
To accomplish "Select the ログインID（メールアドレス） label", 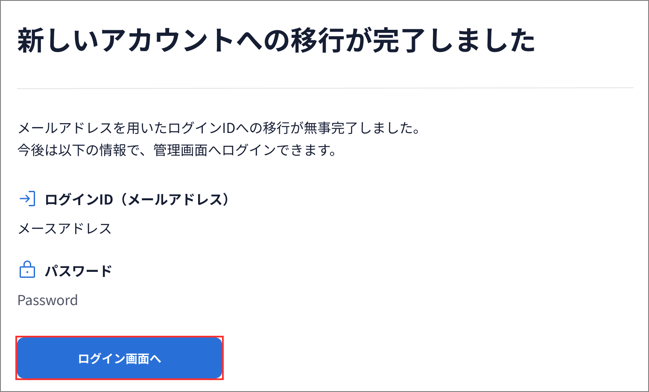I will point(137,200).
